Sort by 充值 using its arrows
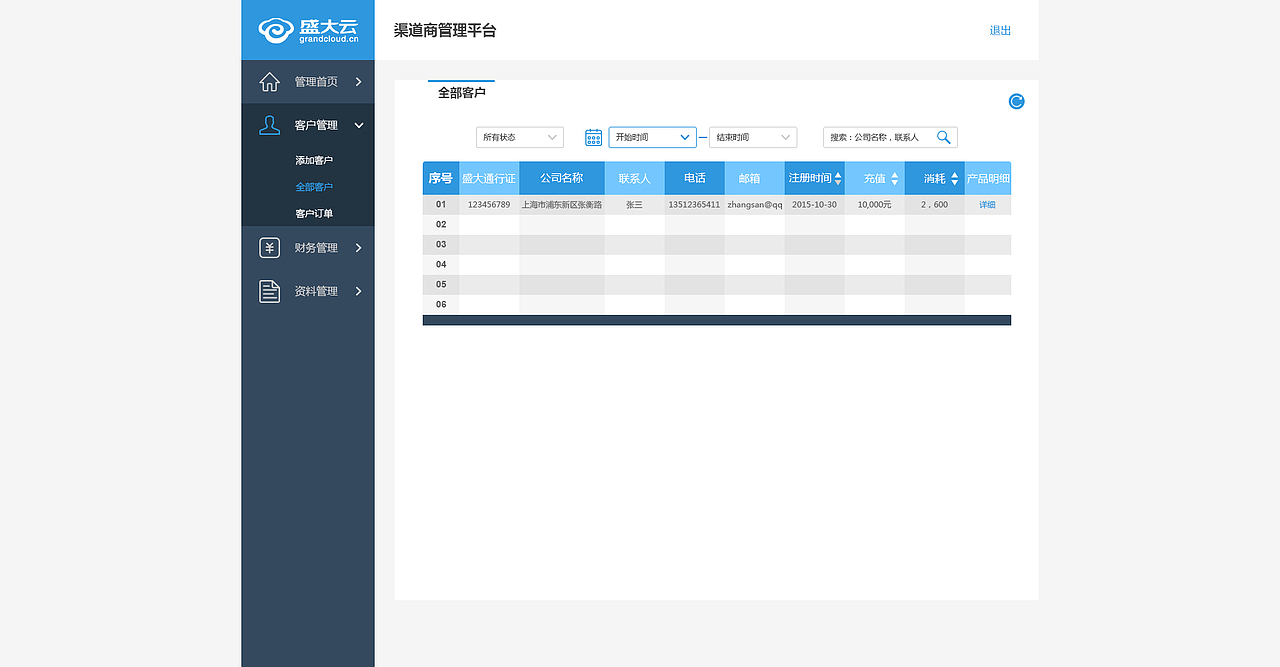Image resolution: width=1280 pixels, height=667 pixels. click(894, 178)
